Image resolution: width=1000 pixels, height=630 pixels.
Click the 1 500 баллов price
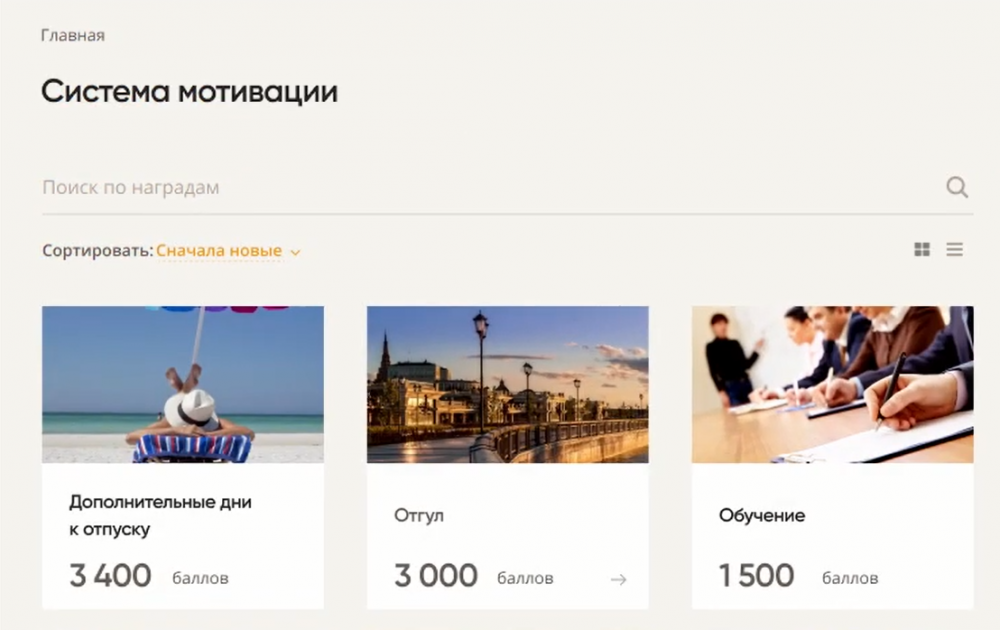[798, 576]
